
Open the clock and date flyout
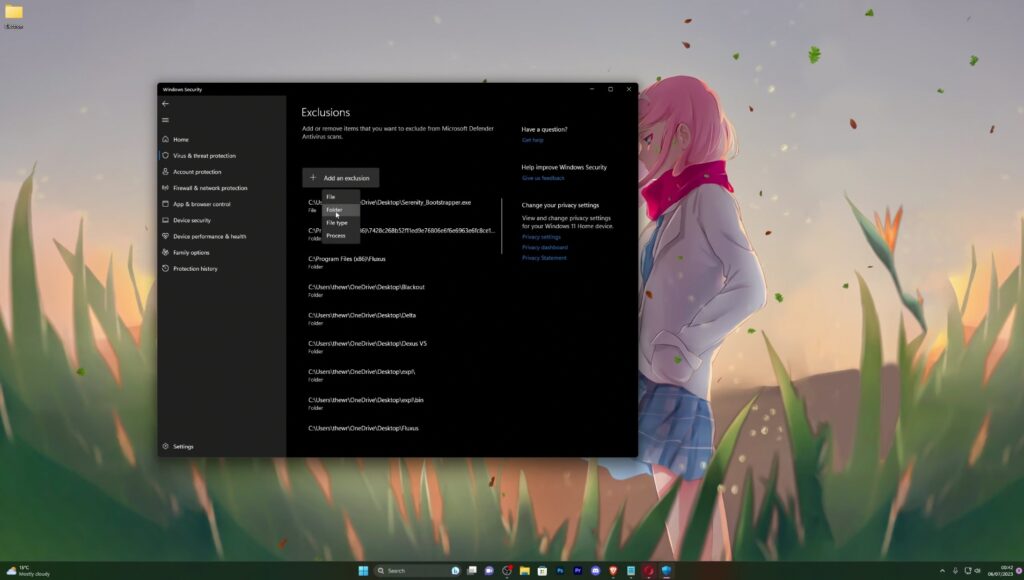click(1000, 571)
